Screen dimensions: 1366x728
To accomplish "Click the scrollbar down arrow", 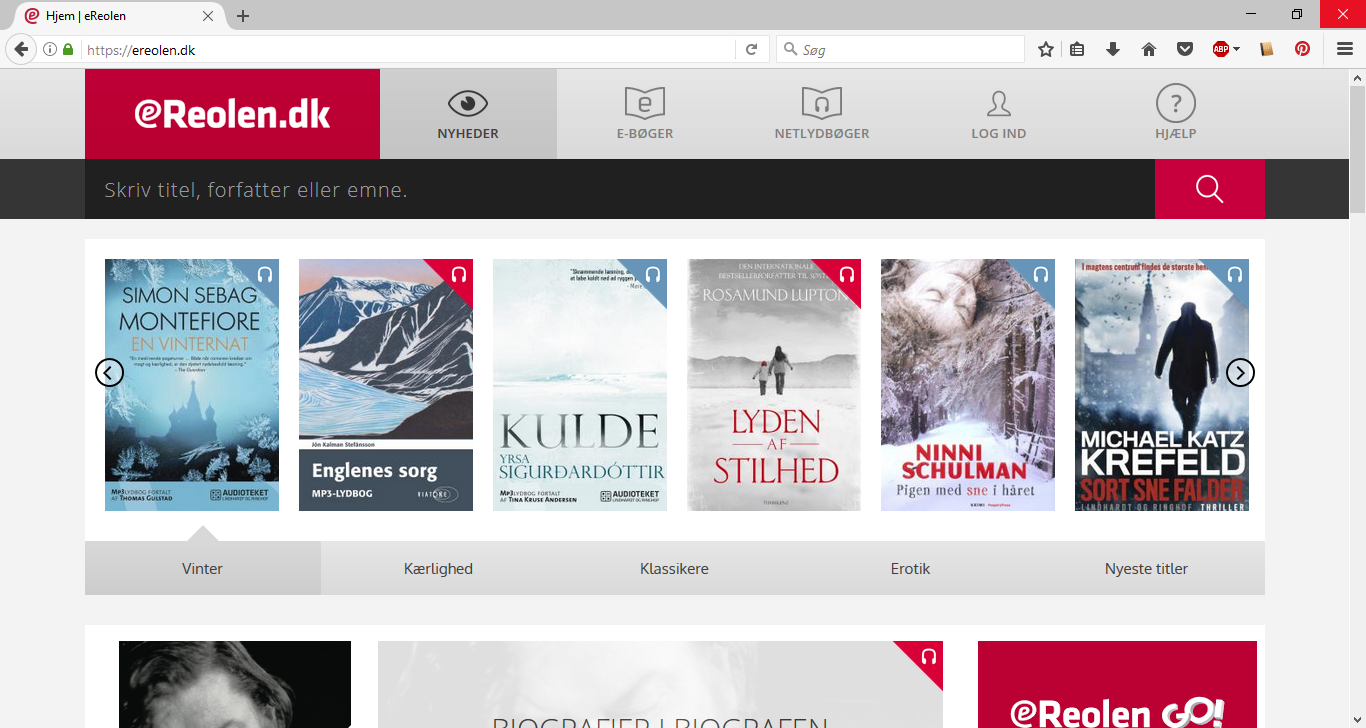I will click(1357, 719).
